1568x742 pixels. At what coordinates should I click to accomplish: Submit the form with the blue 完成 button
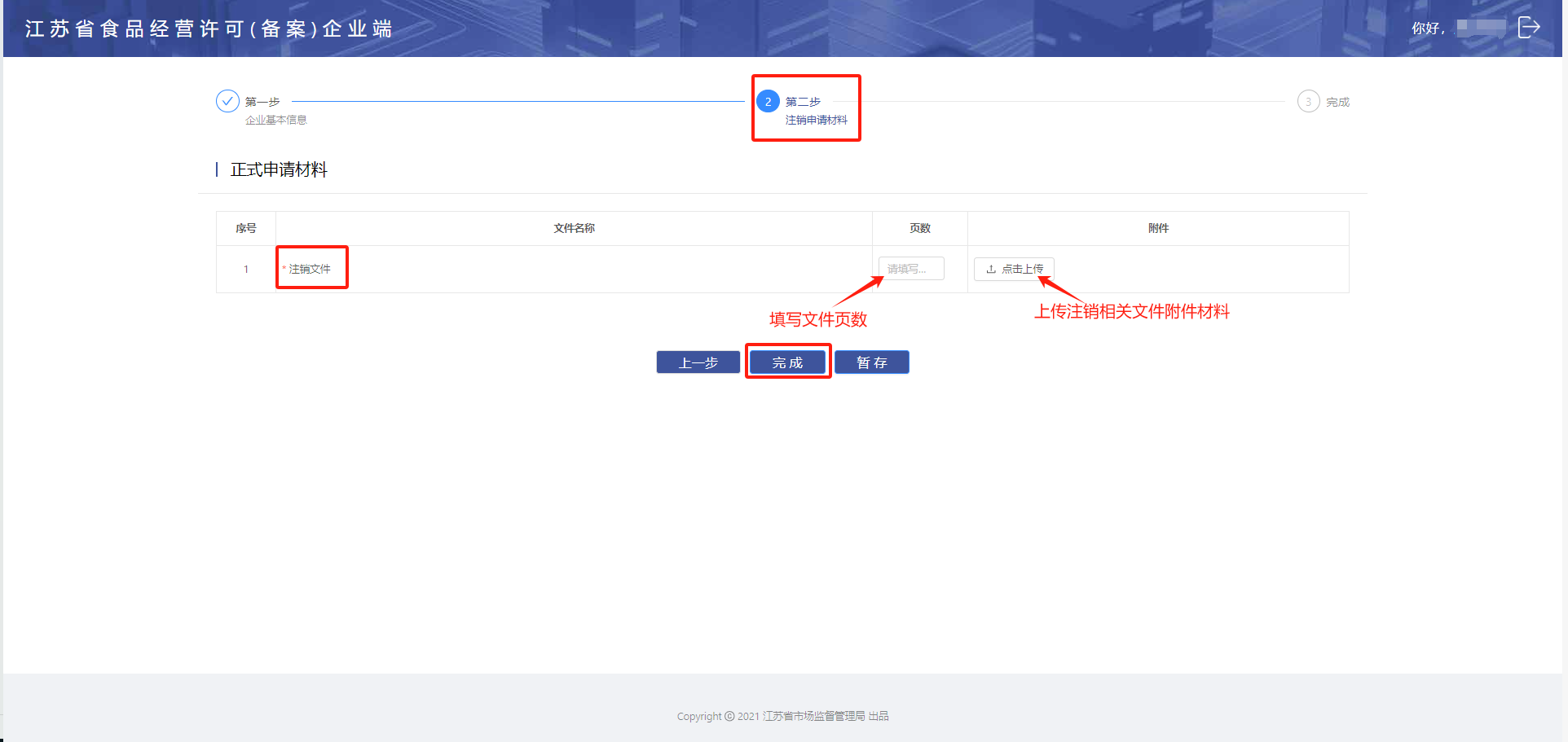click(787, 362)
